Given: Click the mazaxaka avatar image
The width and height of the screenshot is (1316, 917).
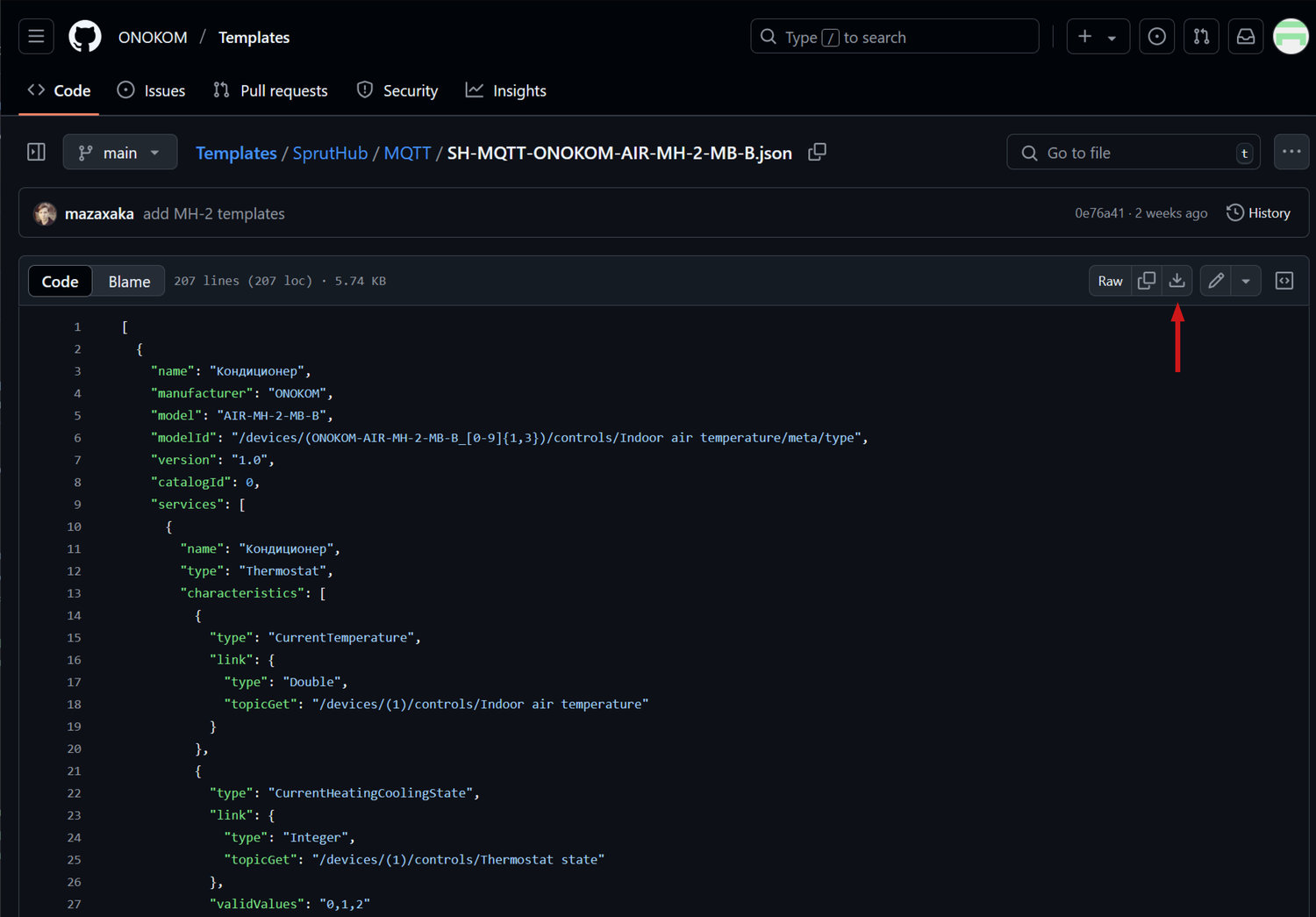Looking at the screenshot, I should 45,213.
